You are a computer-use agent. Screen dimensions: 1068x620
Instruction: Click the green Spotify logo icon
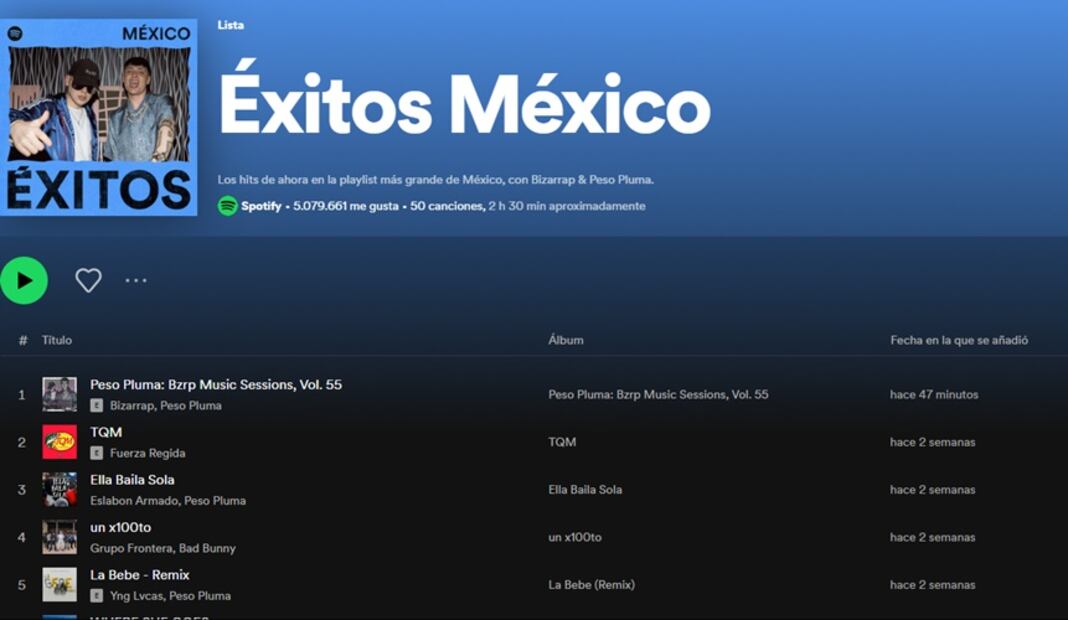click(x=228, y=206)
